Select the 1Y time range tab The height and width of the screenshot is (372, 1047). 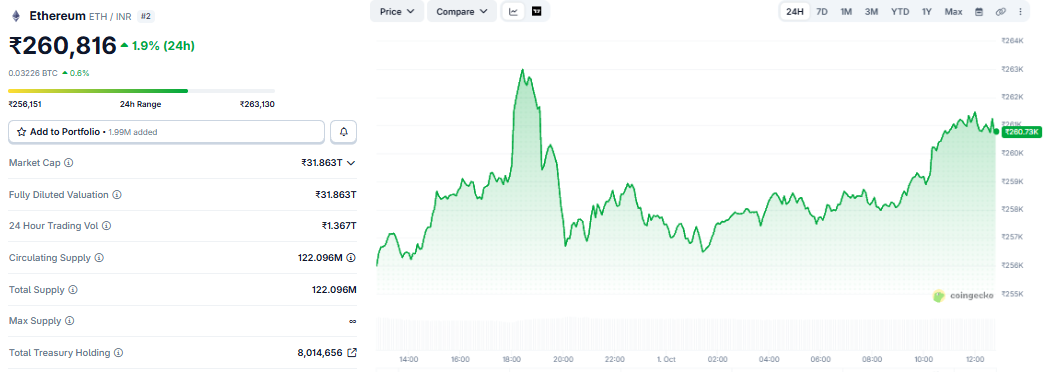click(927, 11)
